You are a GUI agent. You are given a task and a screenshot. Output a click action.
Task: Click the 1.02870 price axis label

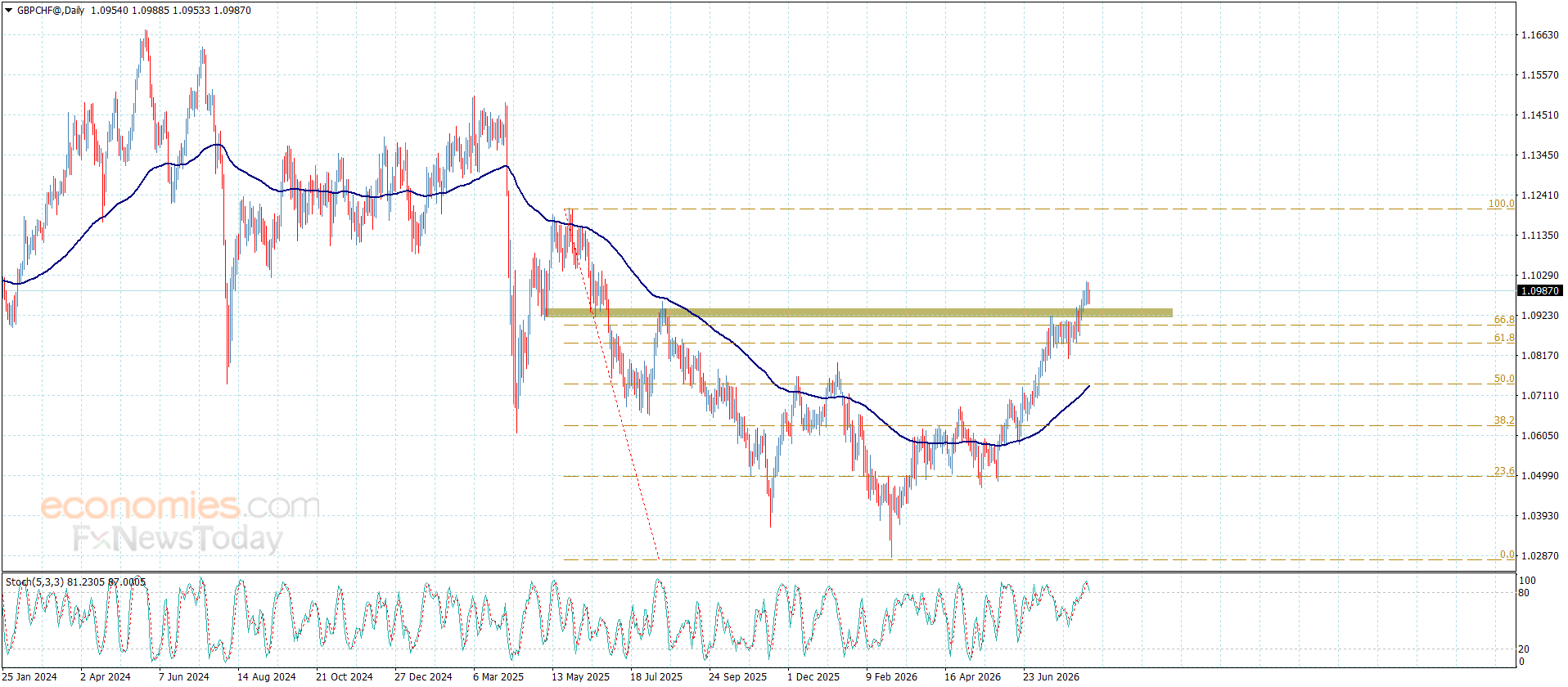pos(1539,556)
